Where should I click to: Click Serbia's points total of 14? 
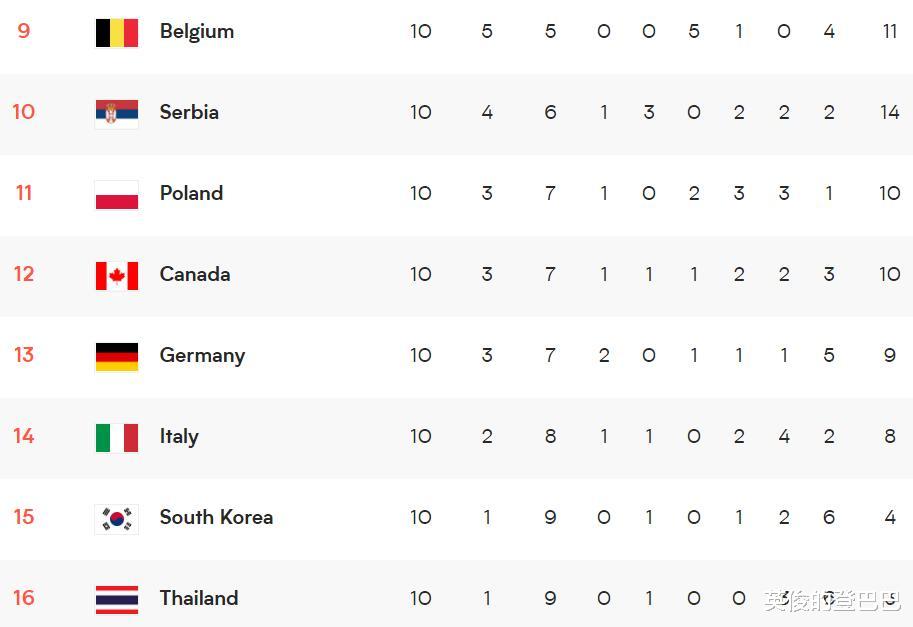(x=890, y=112)
